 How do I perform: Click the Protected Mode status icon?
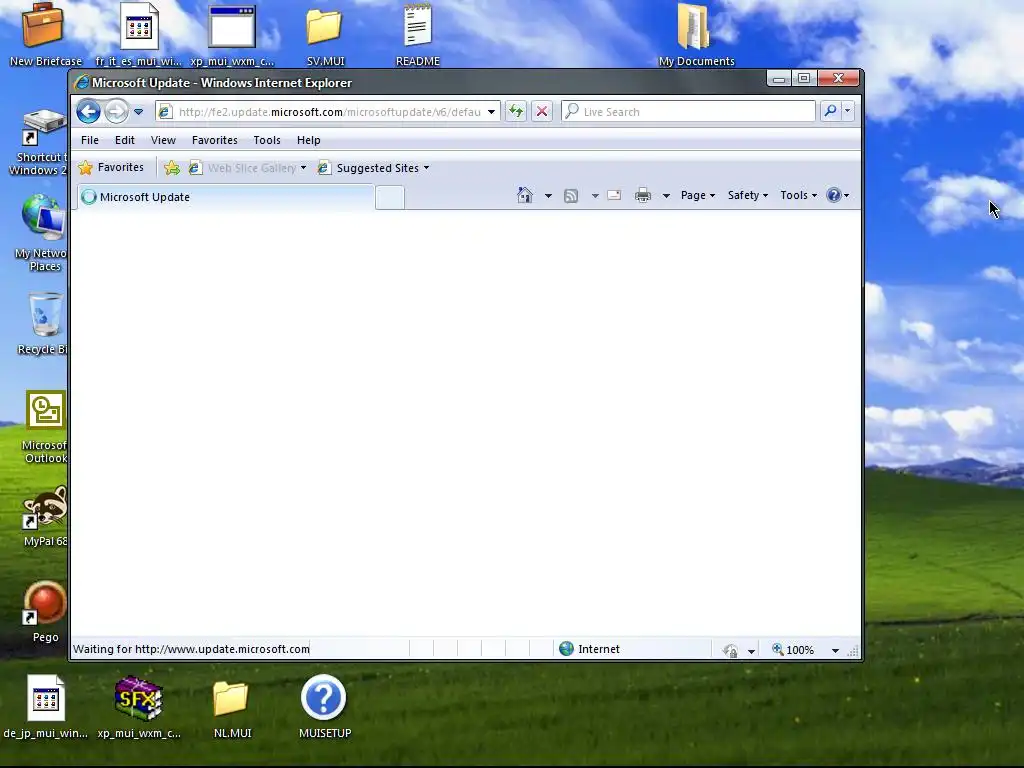point(731,650)
